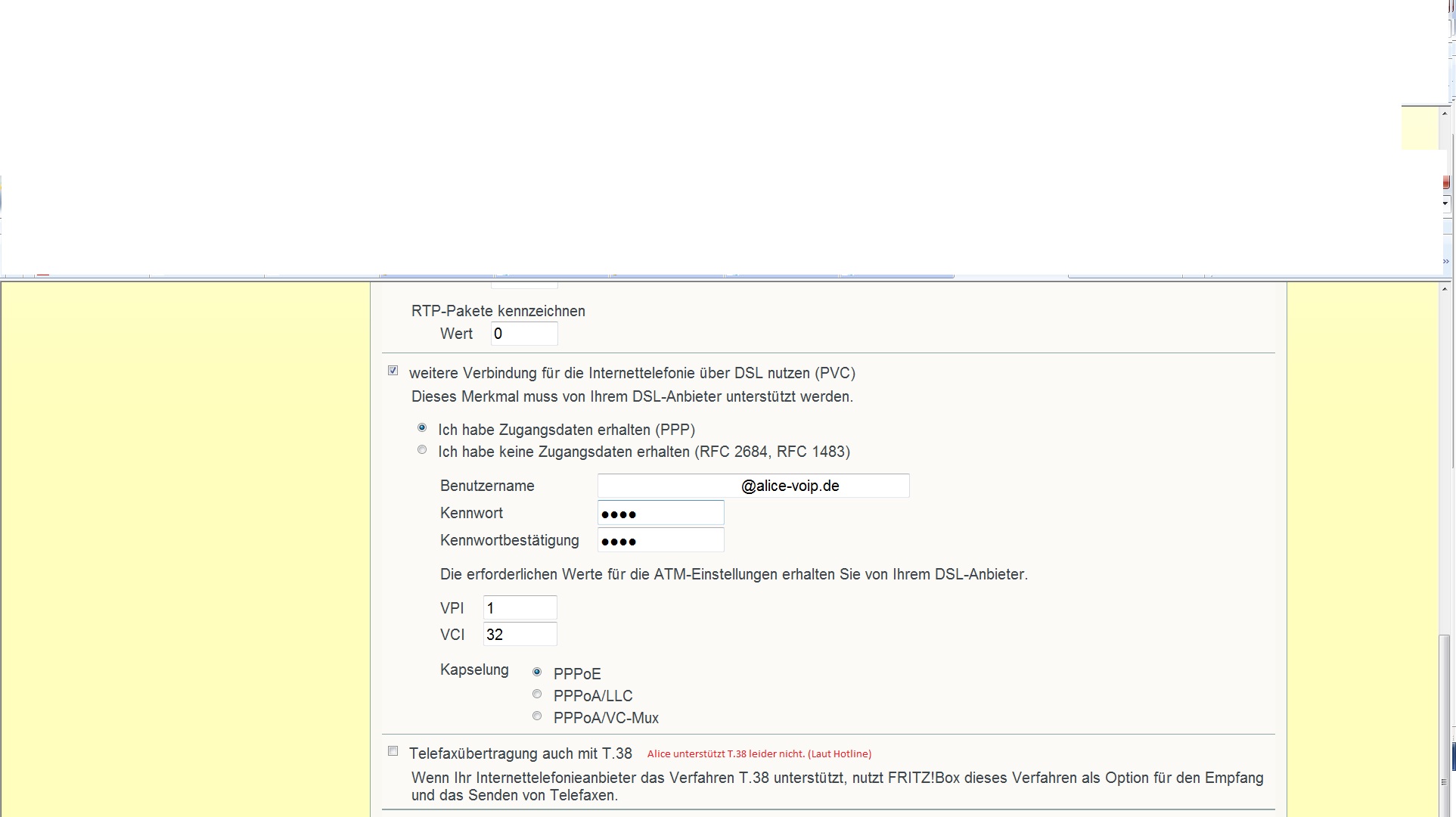This screenshot has width=1456, height=817.
Task: Uncheck the weitere Verbindung (PVC) checkbox
Action: (x=393, y=371)
